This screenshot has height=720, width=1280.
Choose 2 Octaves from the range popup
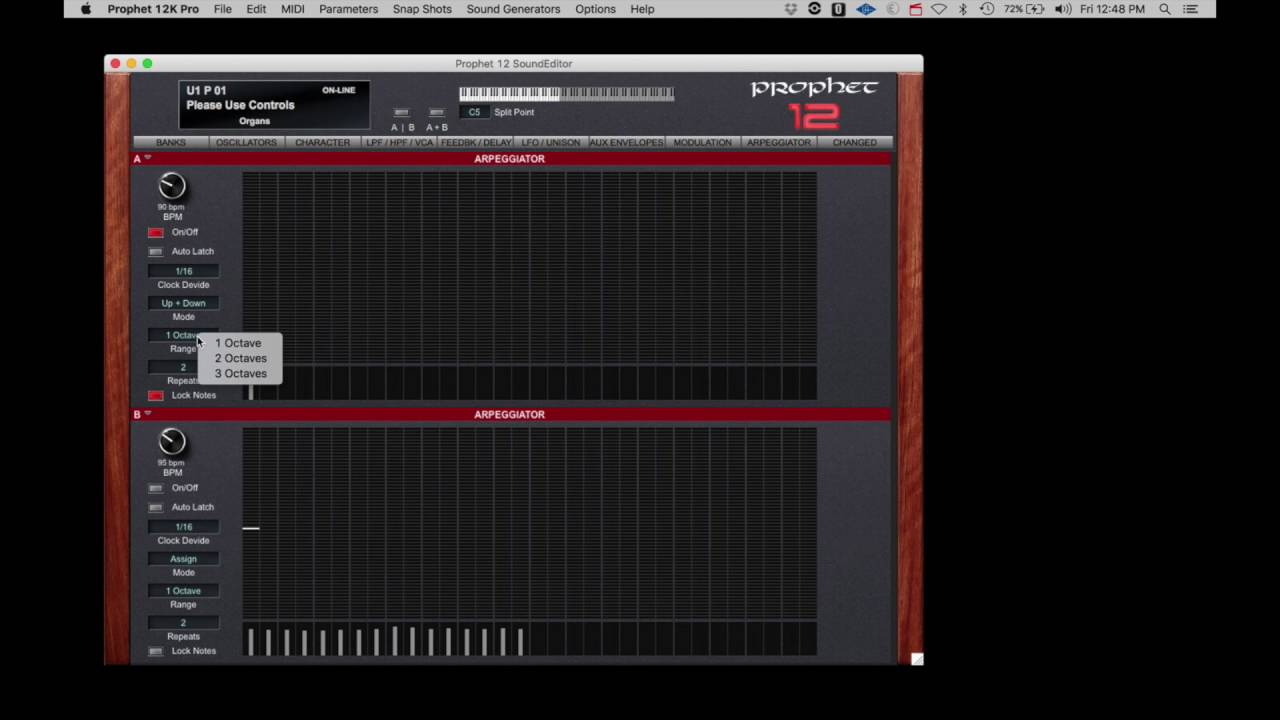pos(240,358)
